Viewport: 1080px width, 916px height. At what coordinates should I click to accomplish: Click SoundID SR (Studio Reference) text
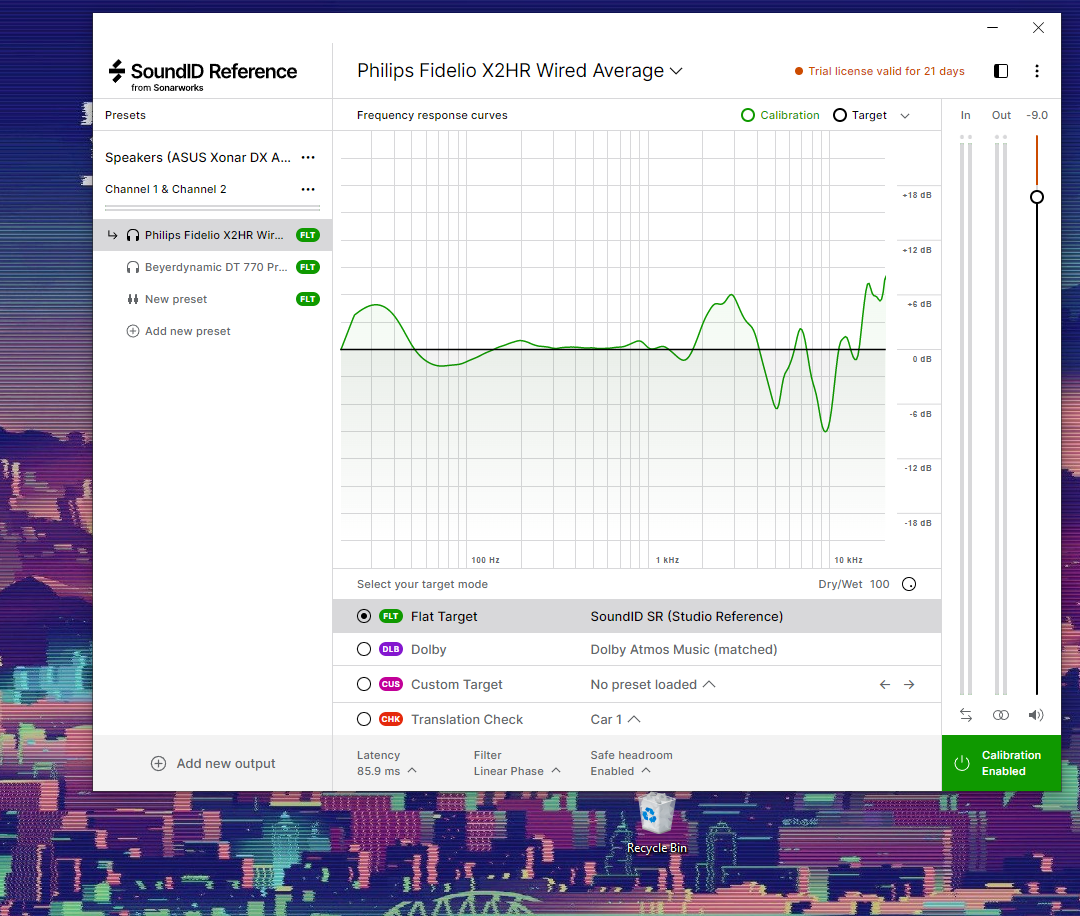(687, 616)
